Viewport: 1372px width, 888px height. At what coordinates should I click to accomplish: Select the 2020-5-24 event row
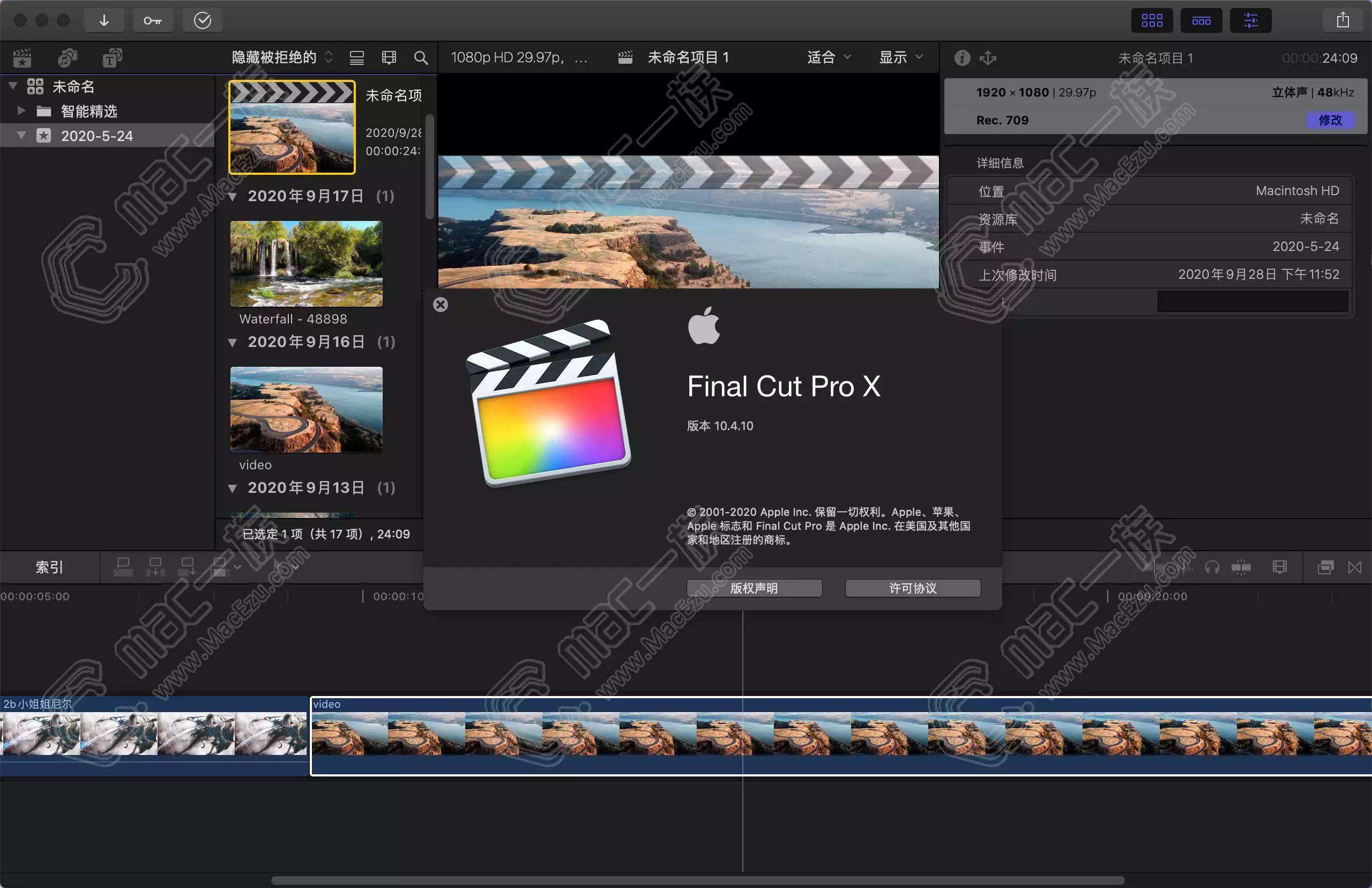click(x=107, y=136)
